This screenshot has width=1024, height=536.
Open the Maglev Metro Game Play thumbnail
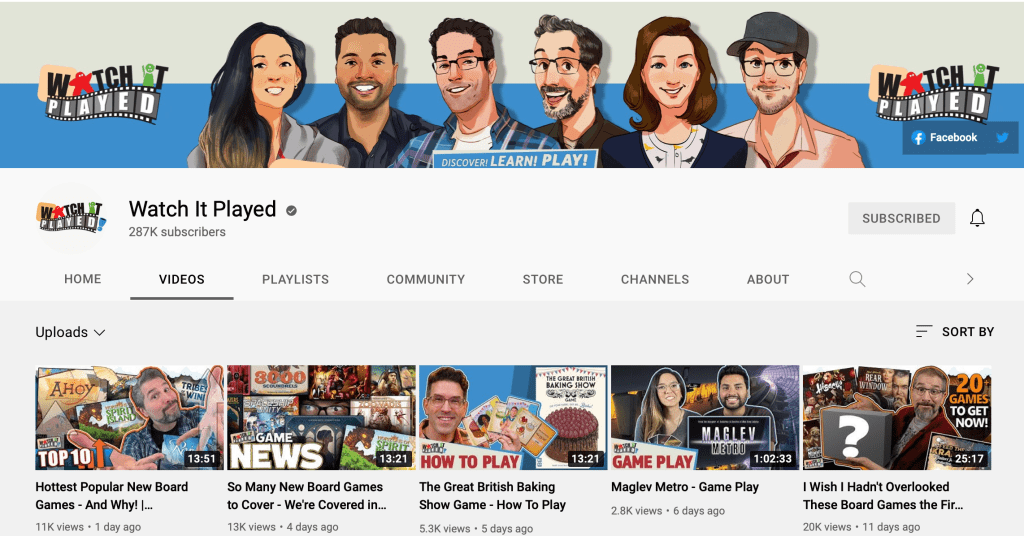[x=705, y=418]
